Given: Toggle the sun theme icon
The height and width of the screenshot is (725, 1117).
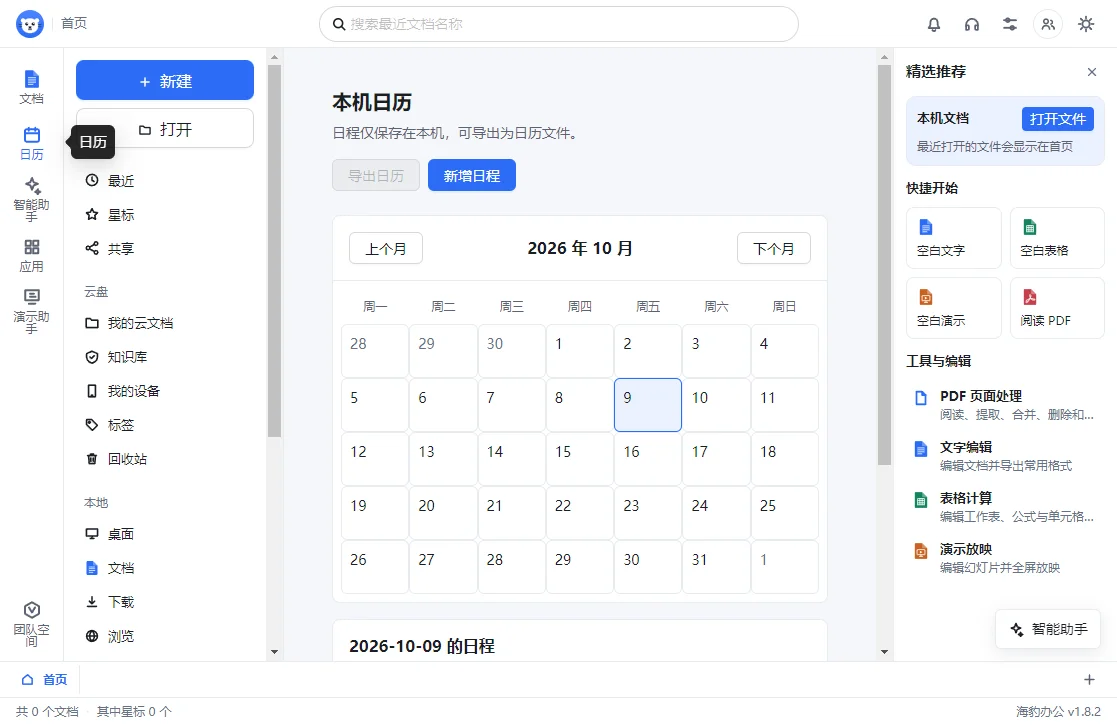Looking at the screenshot, I should pos(1086,24).
